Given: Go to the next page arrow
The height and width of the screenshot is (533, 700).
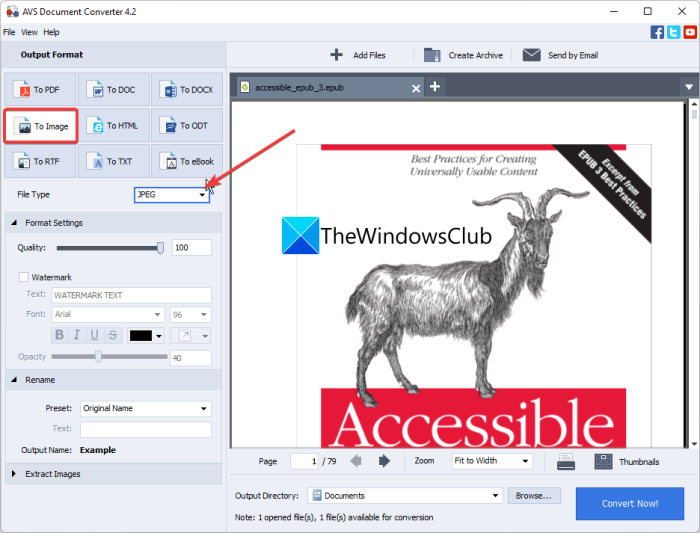Looking at the screenshot, I should click(384, 461).
